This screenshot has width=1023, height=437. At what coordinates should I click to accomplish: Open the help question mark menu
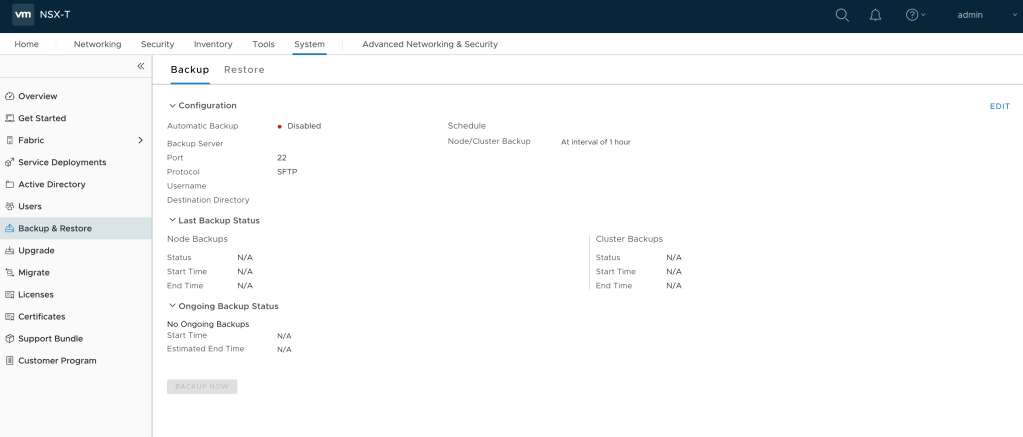[913, 15]
